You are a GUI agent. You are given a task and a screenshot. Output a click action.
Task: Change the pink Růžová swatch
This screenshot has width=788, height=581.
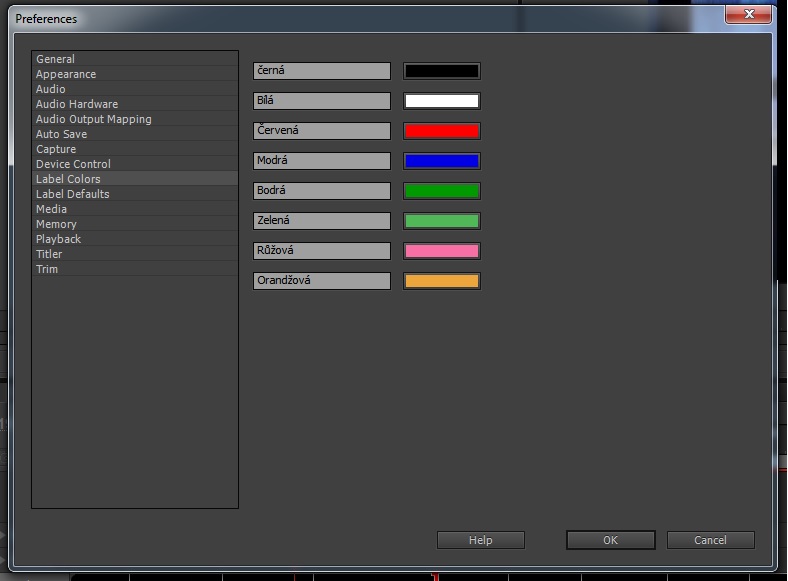(x=442, y=251)
